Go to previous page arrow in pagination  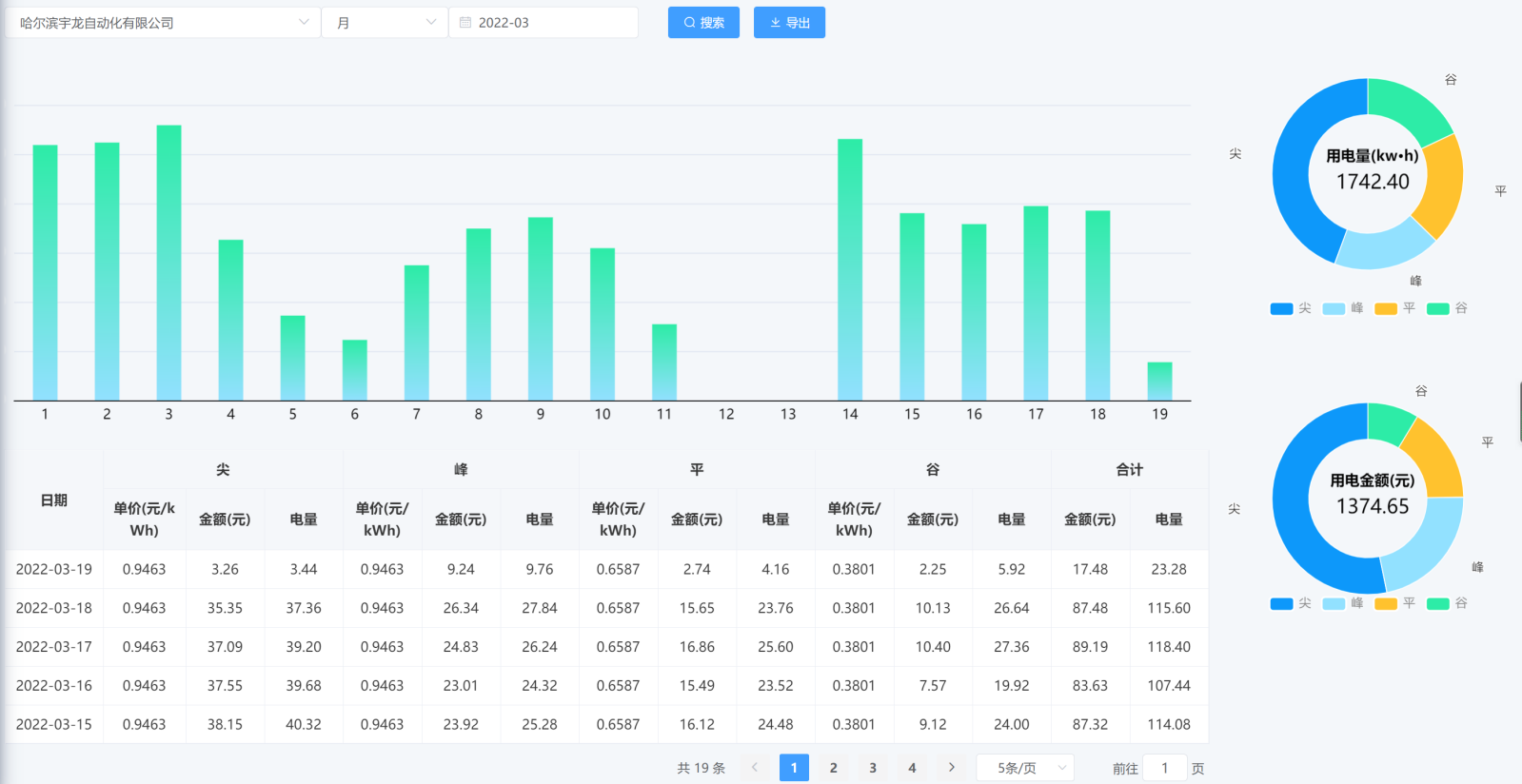coord(755,767)
